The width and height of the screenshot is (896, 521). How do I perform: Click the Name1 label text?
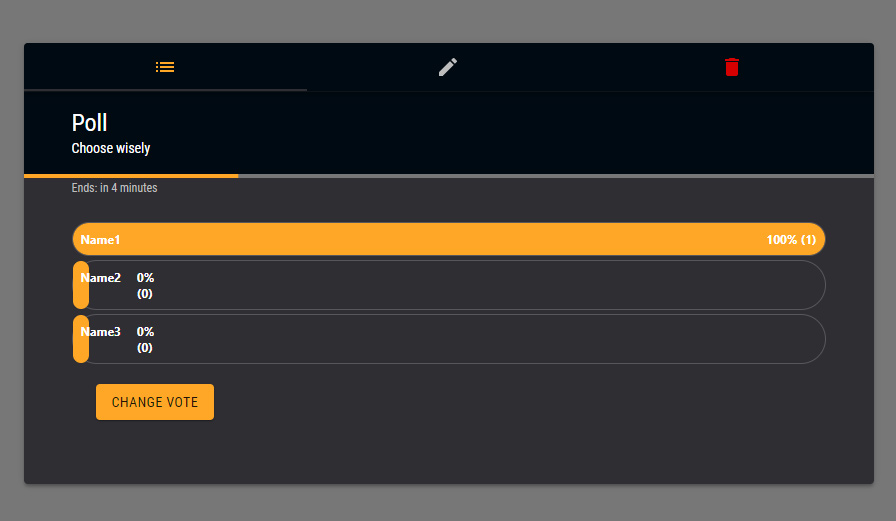coord(100,240)
